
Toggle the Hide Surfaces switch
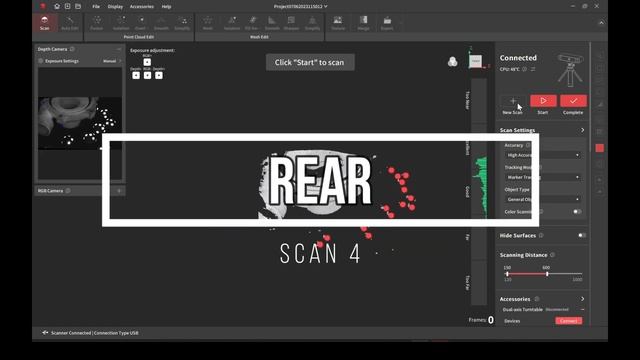[582, 236]
